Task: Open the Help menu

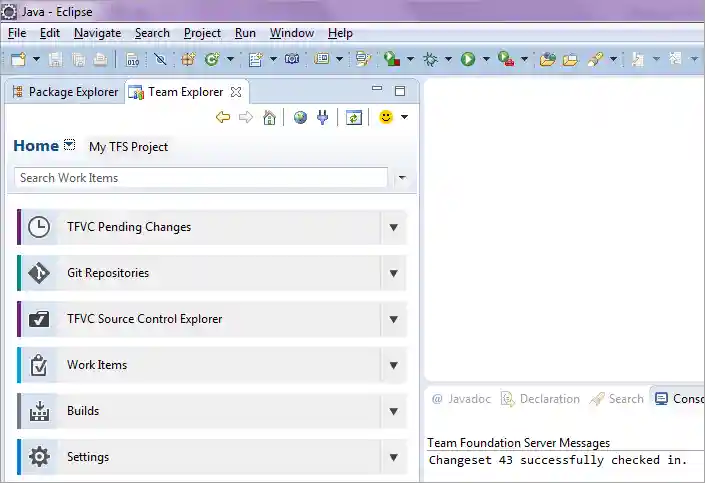Action: point(340,33)
